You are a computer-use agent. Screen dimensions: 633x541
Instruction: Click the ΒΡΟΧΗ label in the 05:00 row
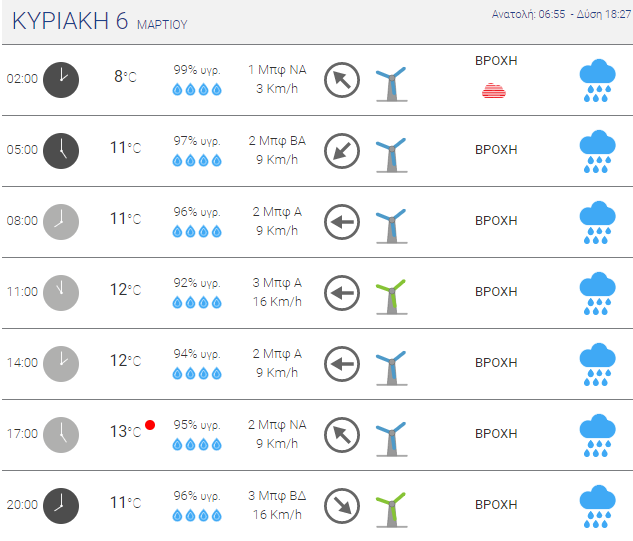(x=496, y=150)
